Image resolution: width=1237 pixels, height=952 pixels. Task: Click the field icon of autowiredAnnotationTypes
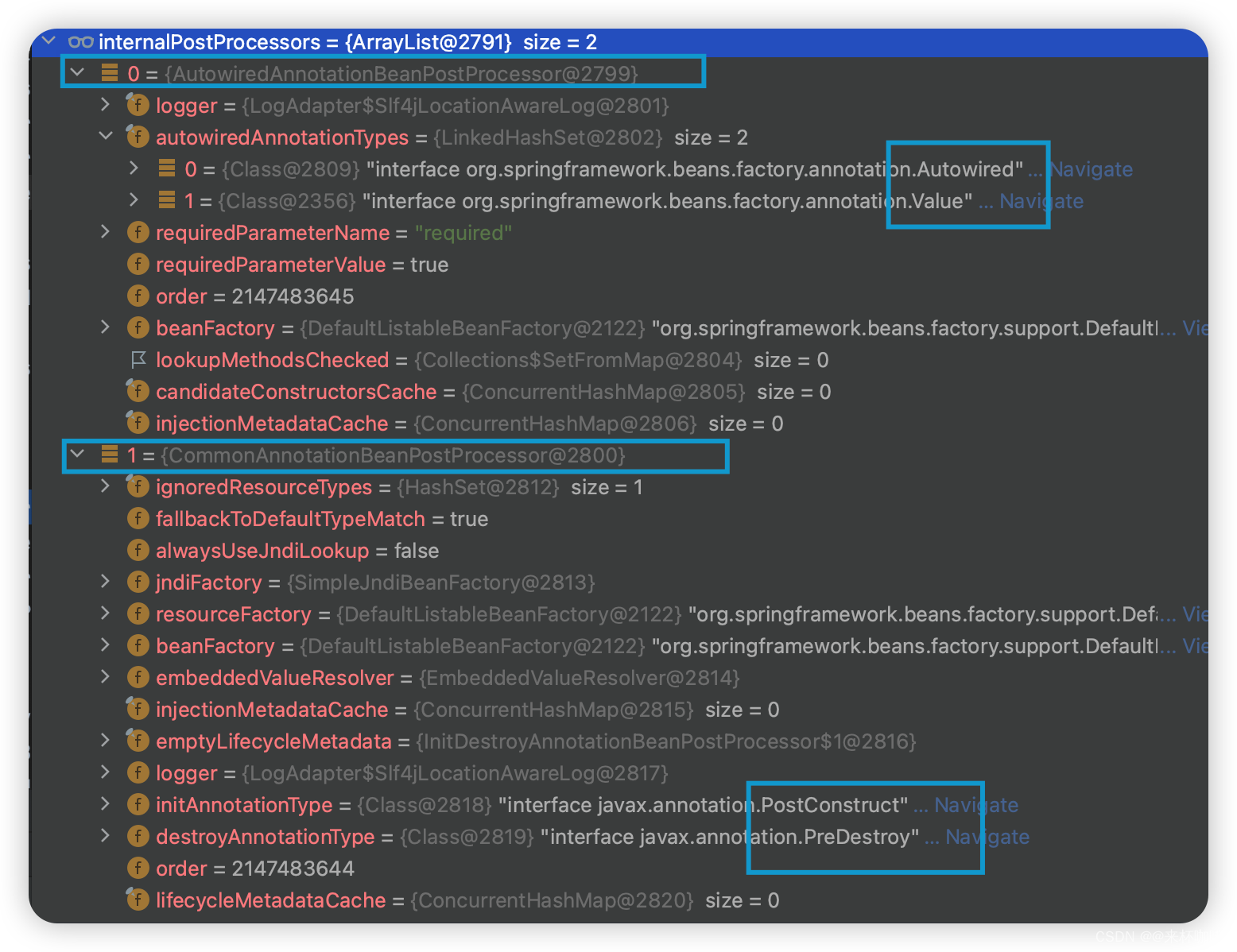pyautogui.click(x=138, y=137)
